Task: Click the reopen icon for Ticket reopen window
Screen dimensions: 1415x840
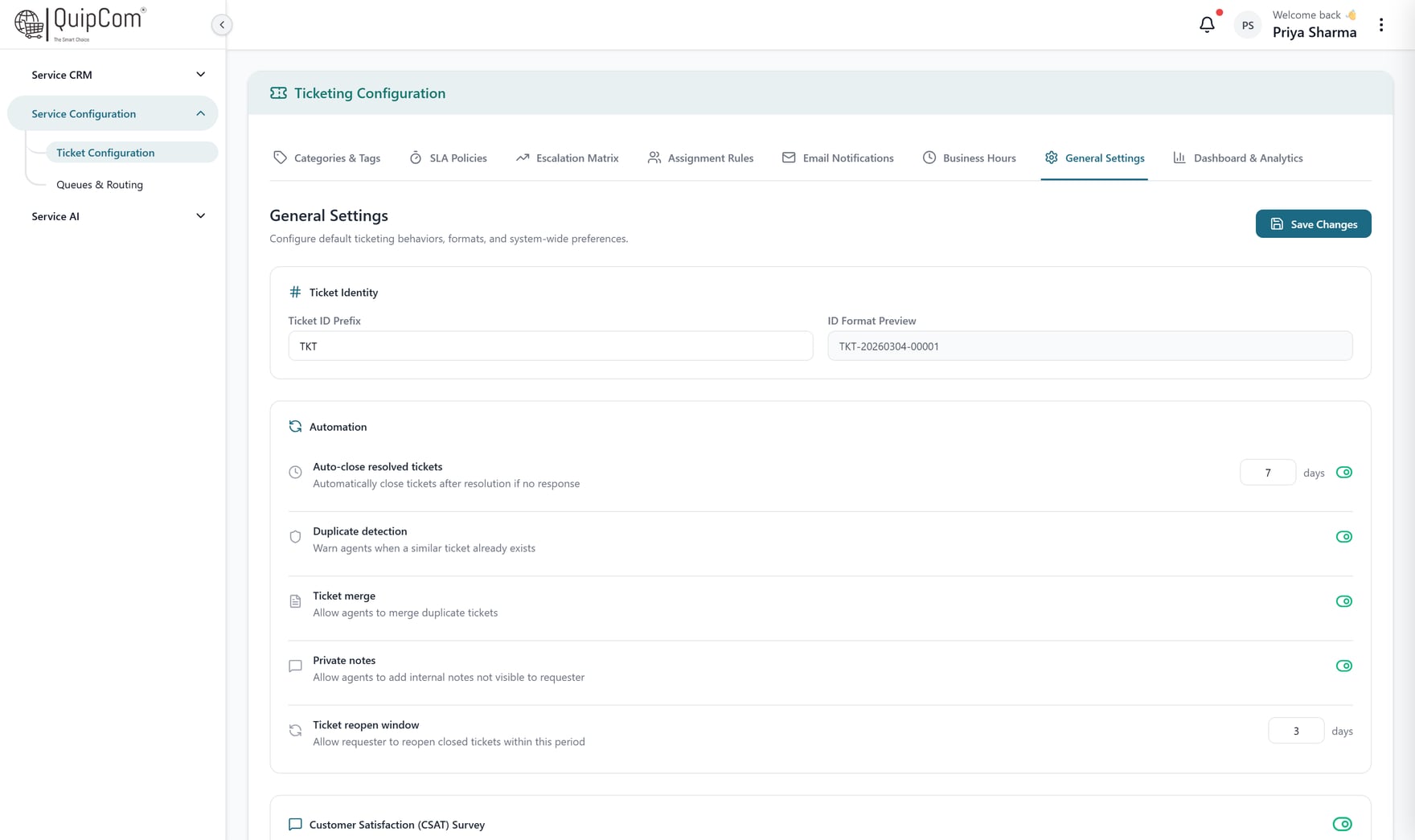Action: coord(295,730)
